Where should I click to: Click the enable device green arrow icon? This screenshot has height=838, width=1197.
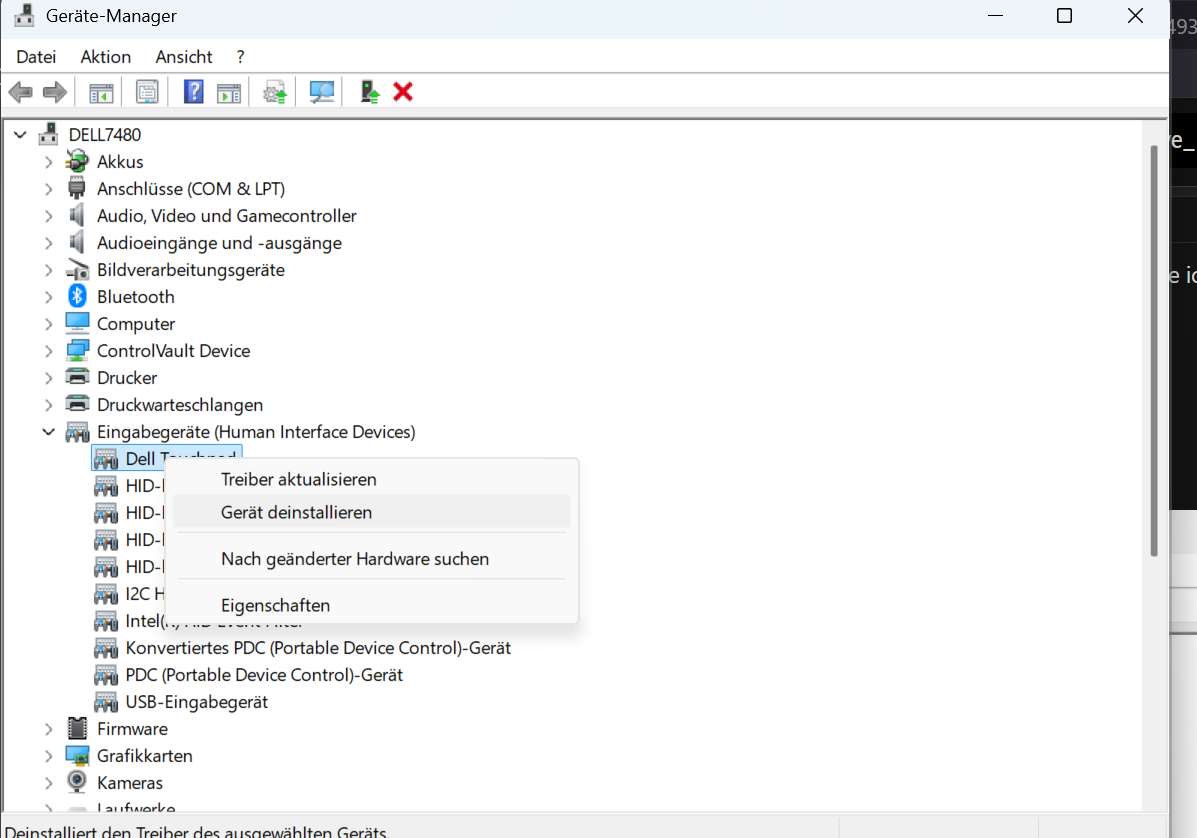369,92
